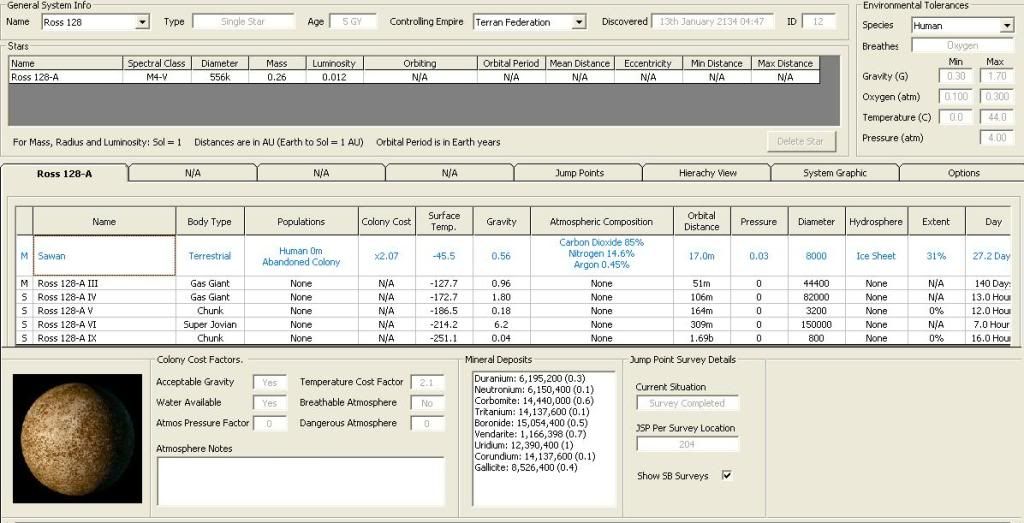The width and height of the screenshot is (1024, 523).
Task: Open the System Graphic tab
Action: (835, 173)
